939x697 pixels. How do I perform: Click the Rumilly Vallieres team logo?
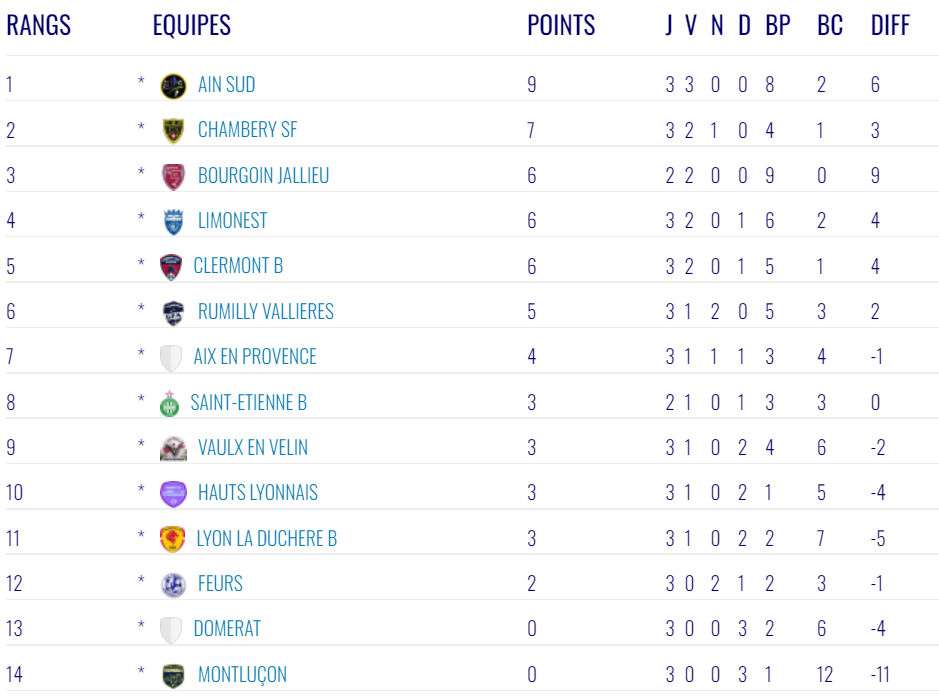coord(173,313)
